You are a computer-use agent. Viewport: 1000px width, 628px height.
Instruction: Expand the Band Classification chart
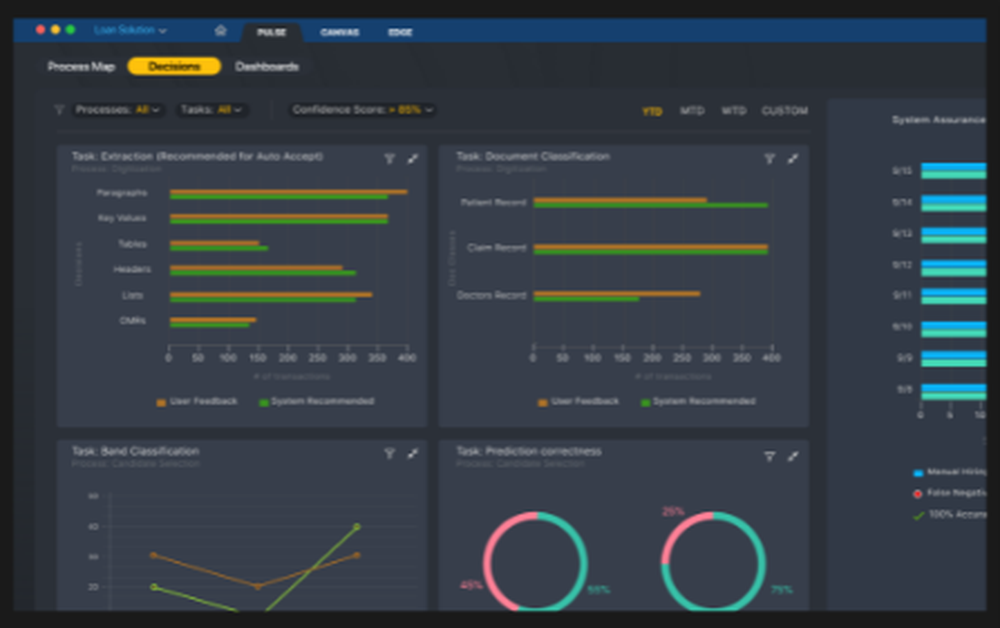click(x=413, y=453)
